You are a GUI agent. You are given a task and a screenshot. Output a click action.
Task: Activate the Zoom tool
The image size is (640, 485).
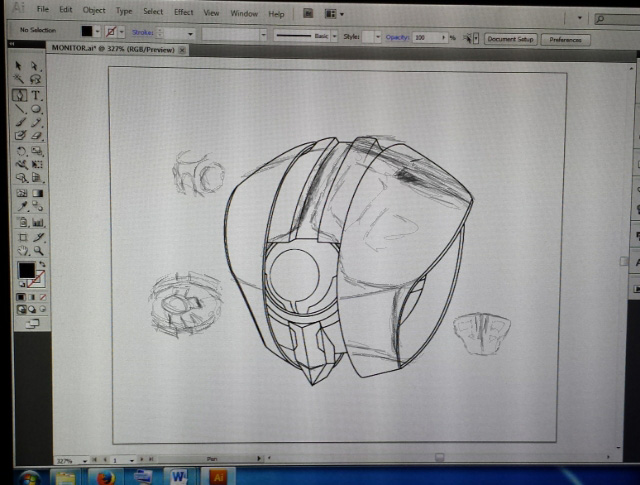(39, 250)
